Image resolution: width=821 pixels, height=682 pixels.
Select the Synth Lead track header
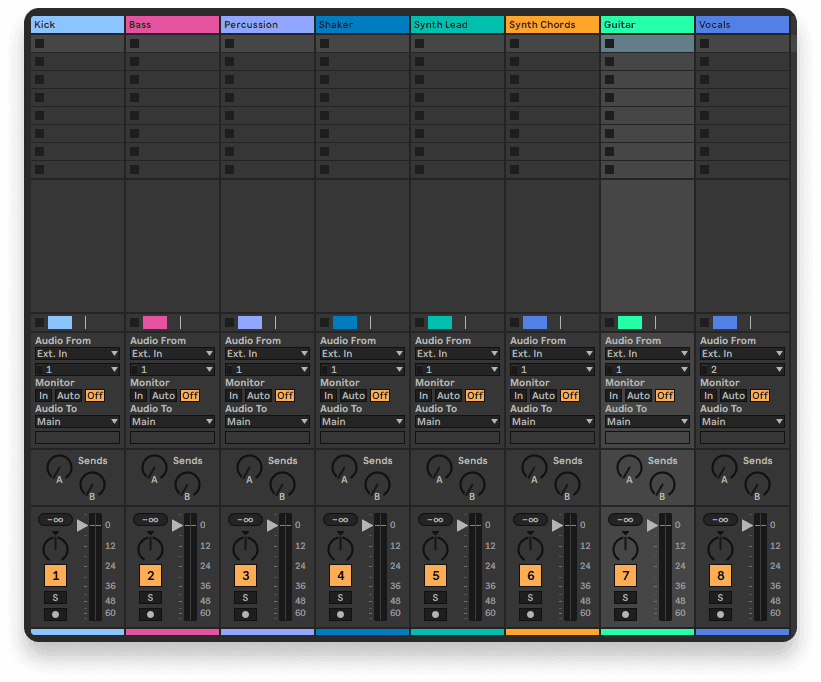click(457, 25)
